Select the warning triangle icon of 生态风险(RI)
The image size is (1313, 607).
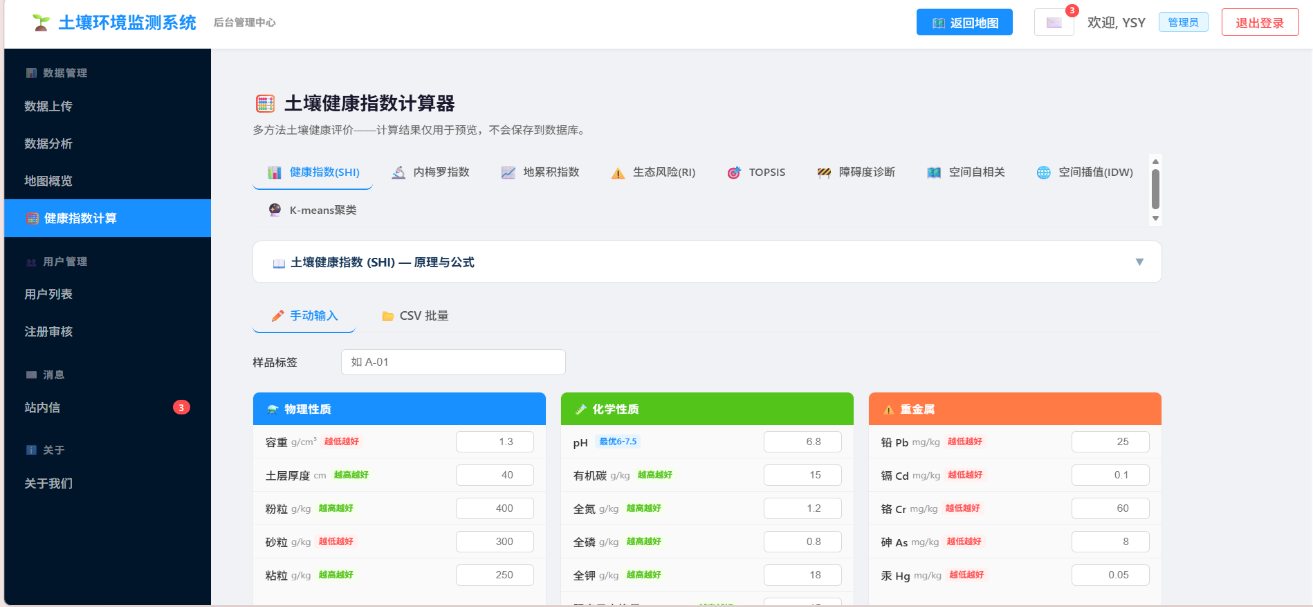click(x=618, y=172)
